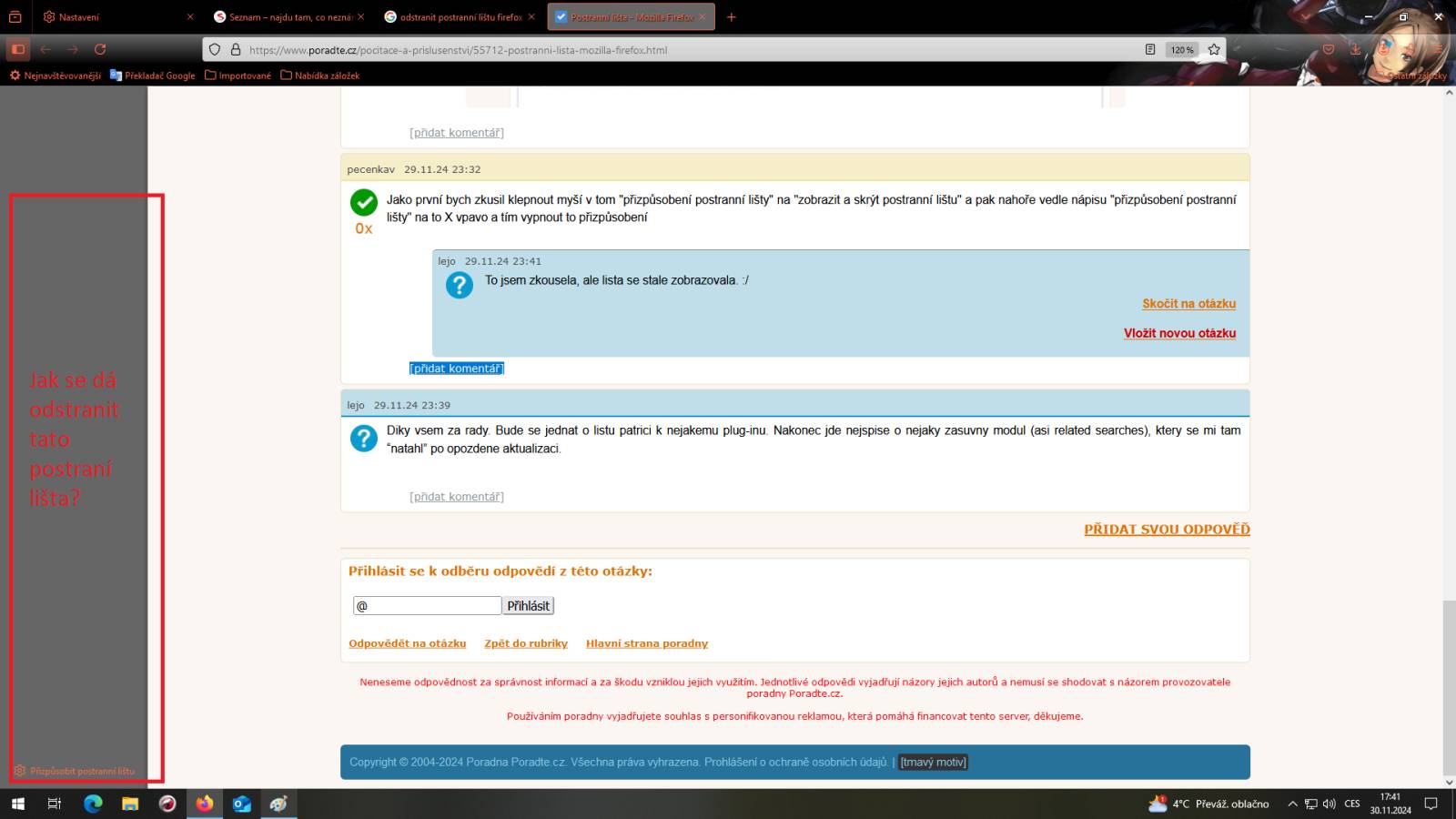Follow the Skočit na otázku link
This screenshot has width=1456, height=819.
point(1188,304)
